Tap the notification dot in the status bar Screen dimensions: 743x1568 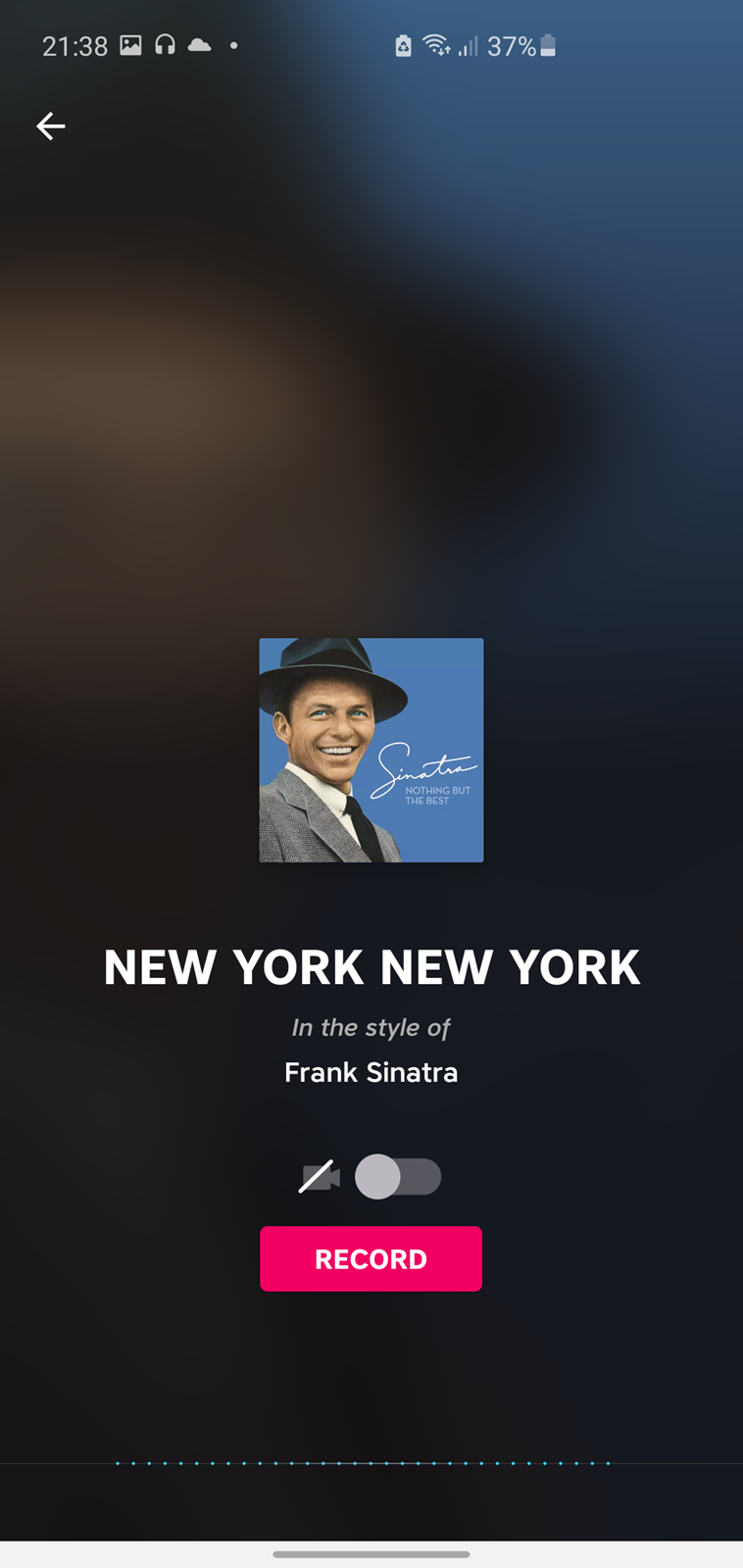pos(233,45)
